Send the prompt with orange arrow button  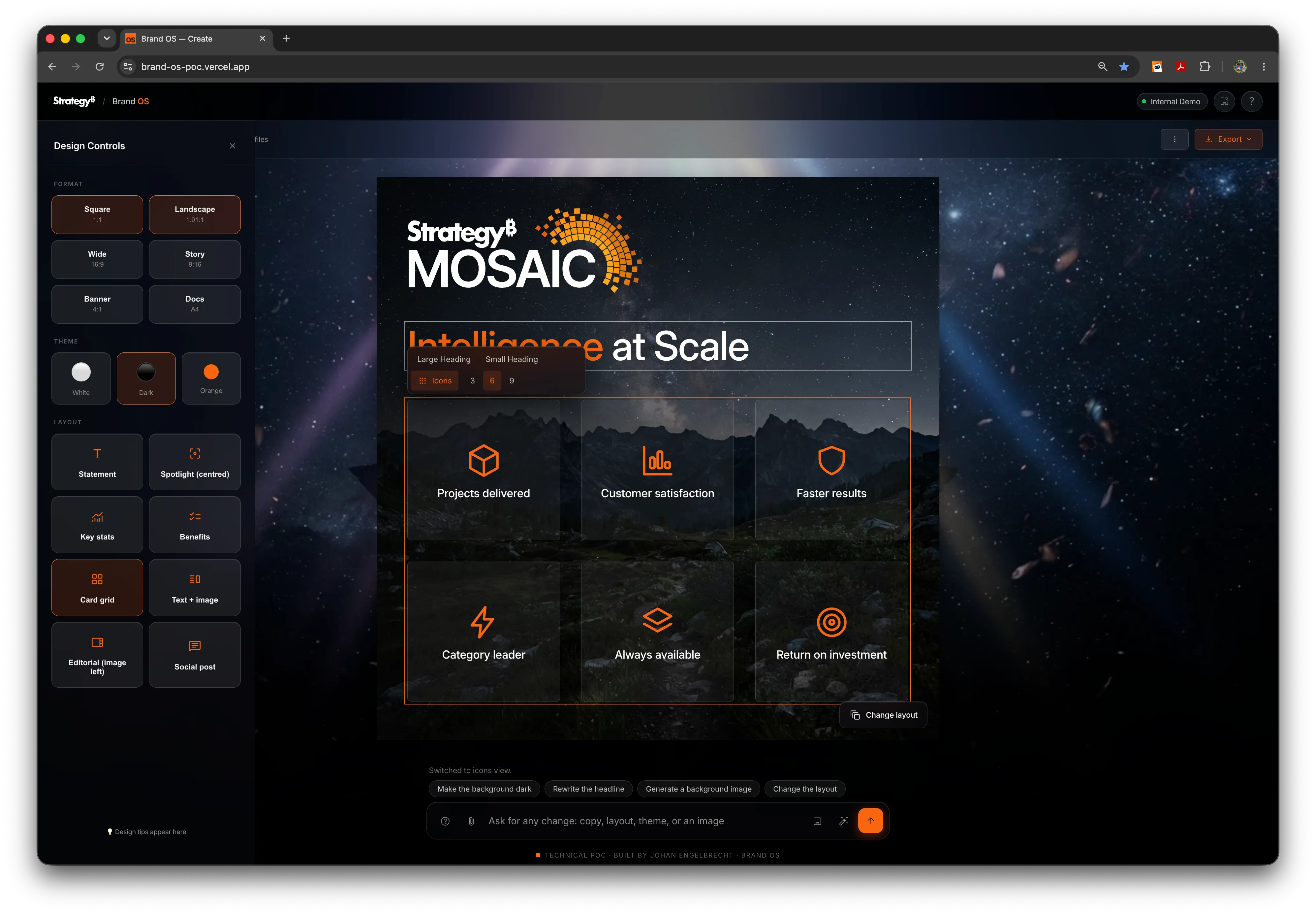tap(870, 821)
